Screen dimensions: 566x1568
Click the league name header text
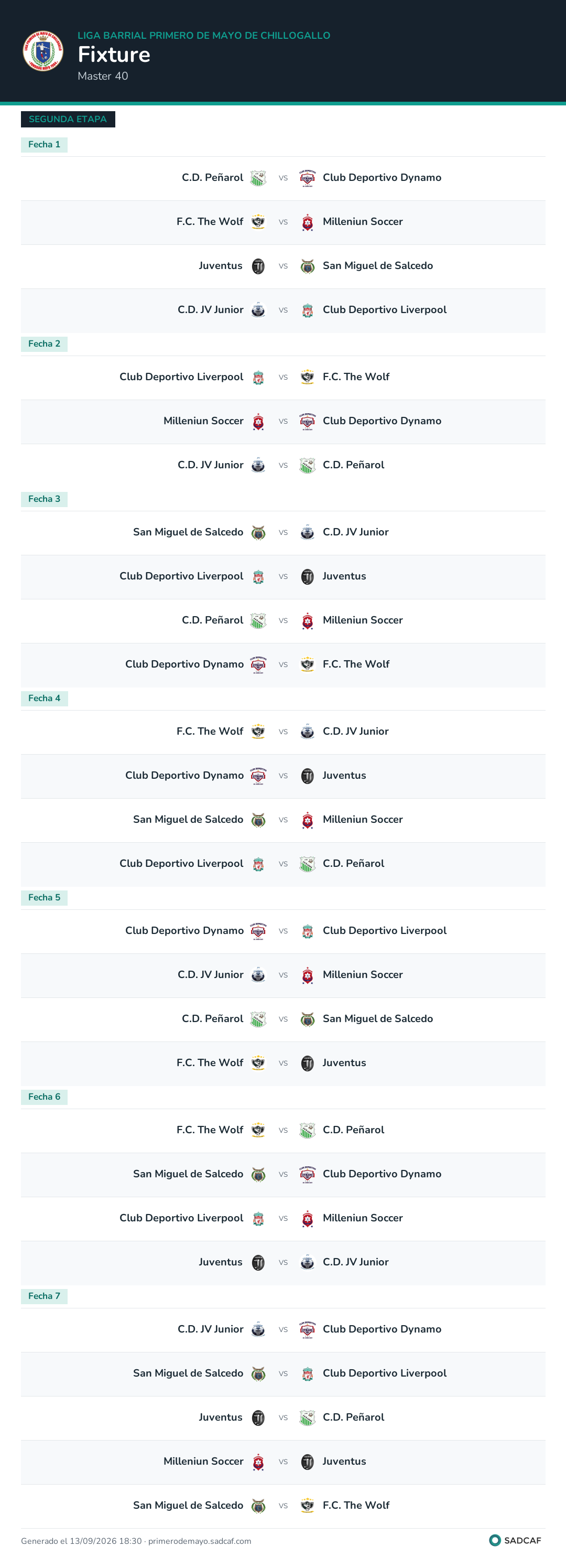(x=204, y=36)
